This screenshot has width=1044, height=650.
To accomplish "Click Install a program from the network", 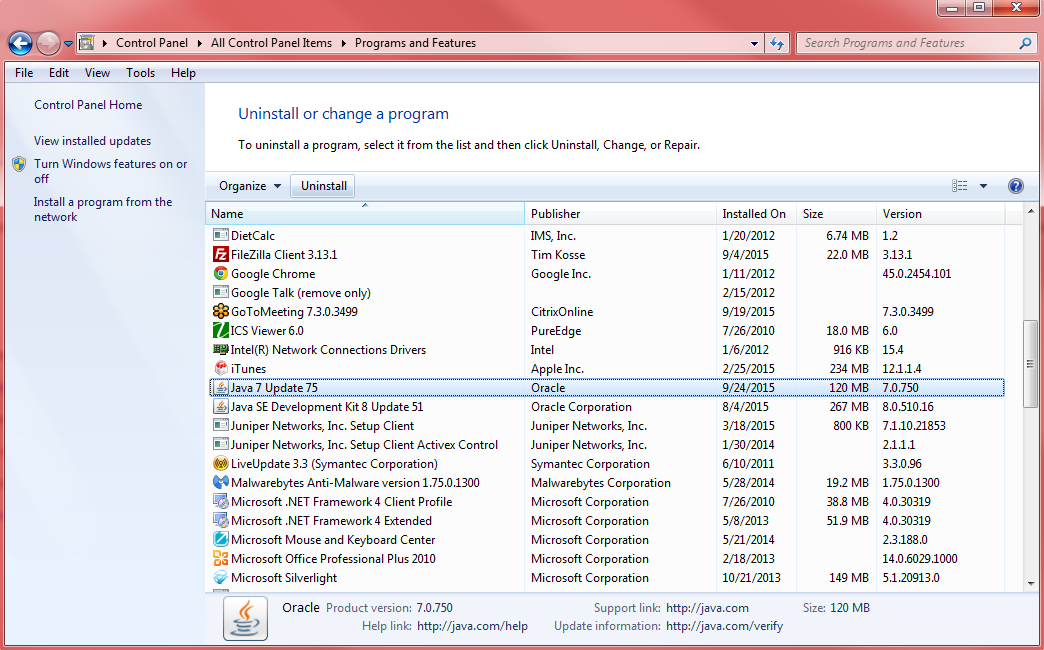I will pos(103,209).
